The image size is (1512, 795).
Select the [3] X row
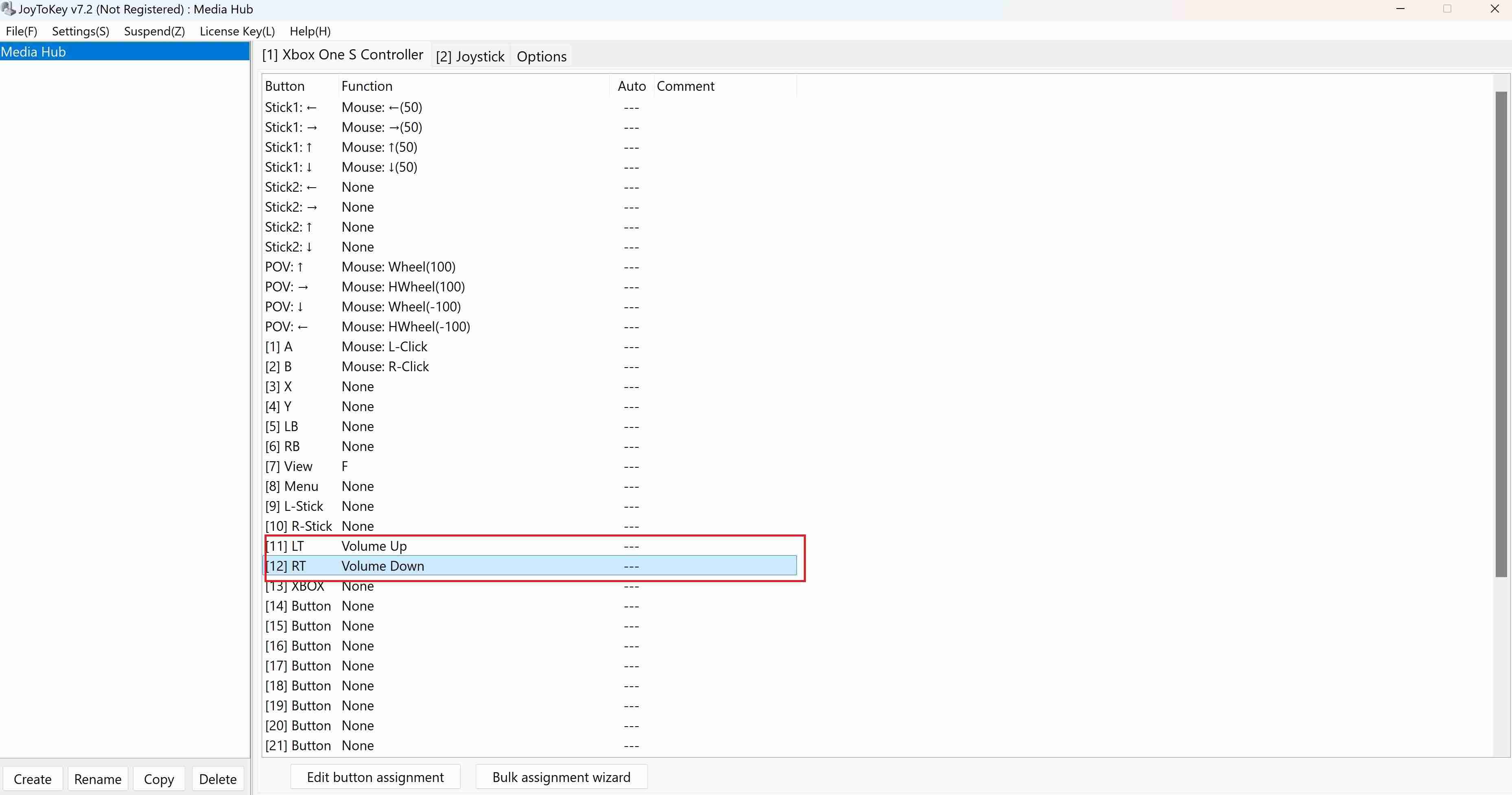click(530, 387)
